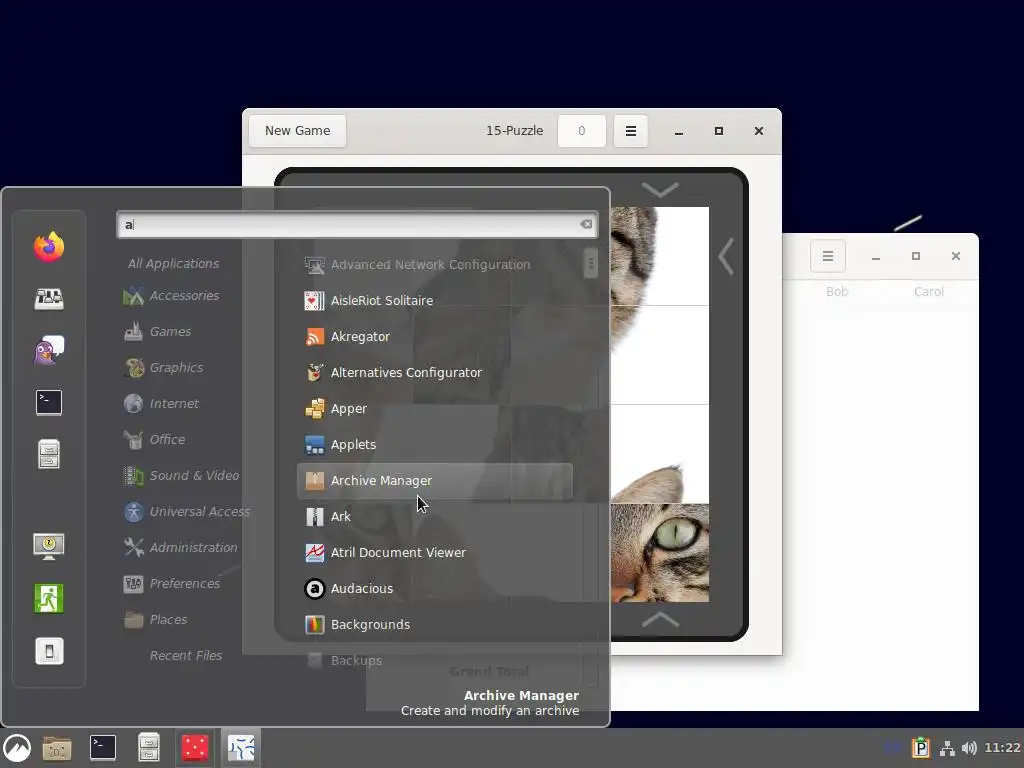
Task: Click the application list scrollbar handle
Action: click(x=590, y=263)
